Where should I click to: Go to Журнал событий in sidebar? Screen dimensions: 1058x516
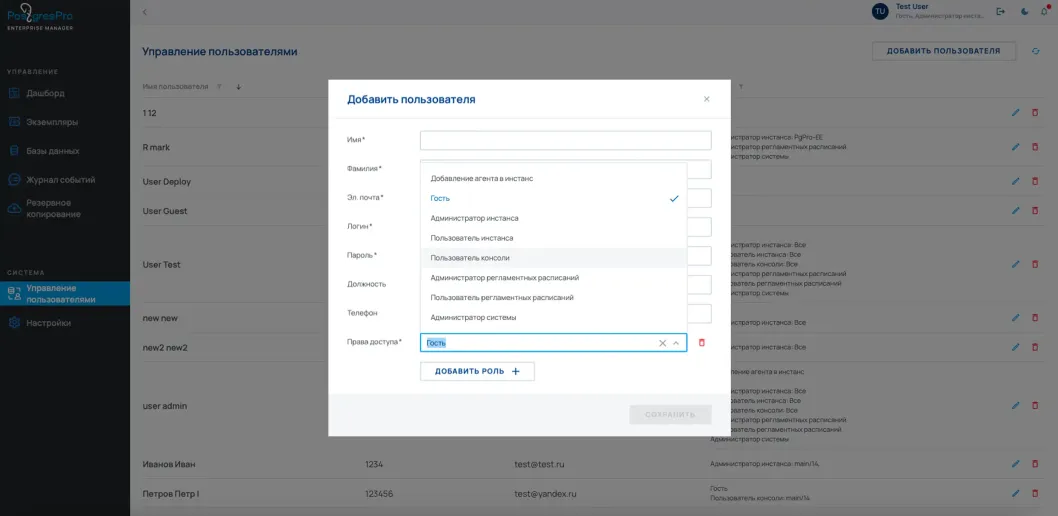point(60,180)
